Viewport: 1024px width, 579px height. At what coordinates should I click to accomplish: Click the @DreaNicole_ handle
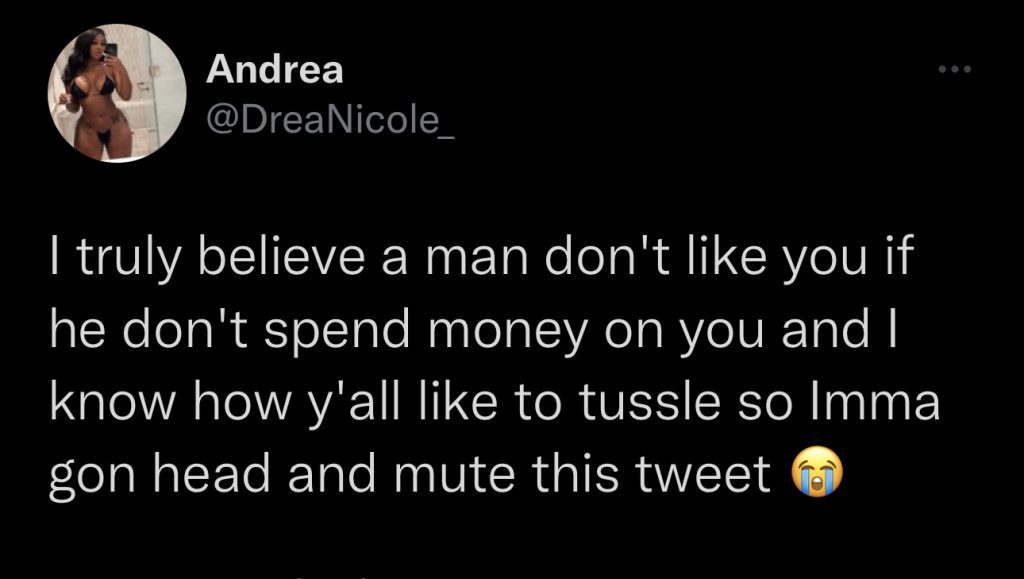point(329,121)
